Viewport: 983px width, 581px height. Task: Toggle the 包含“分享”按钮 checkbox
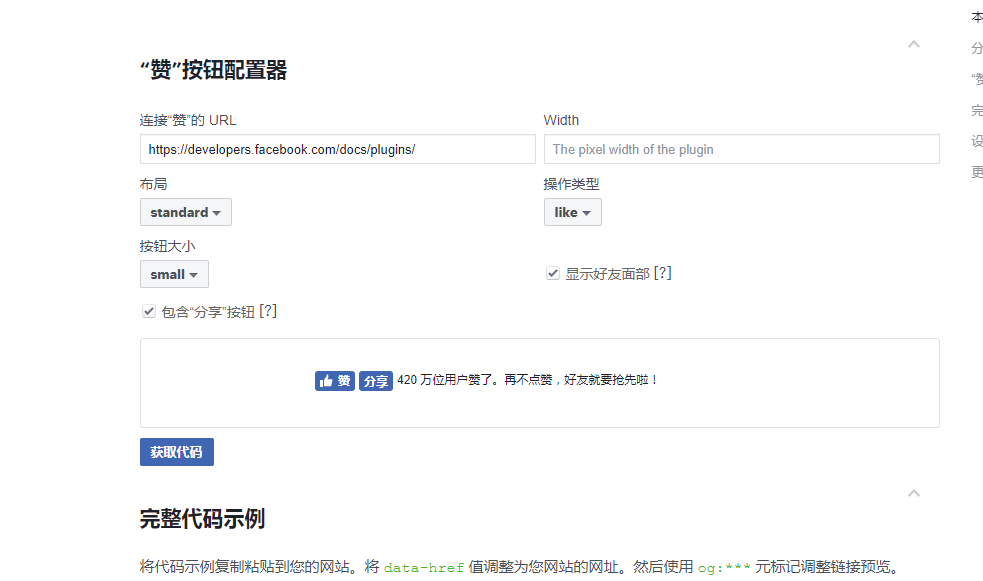click(149, 311)
